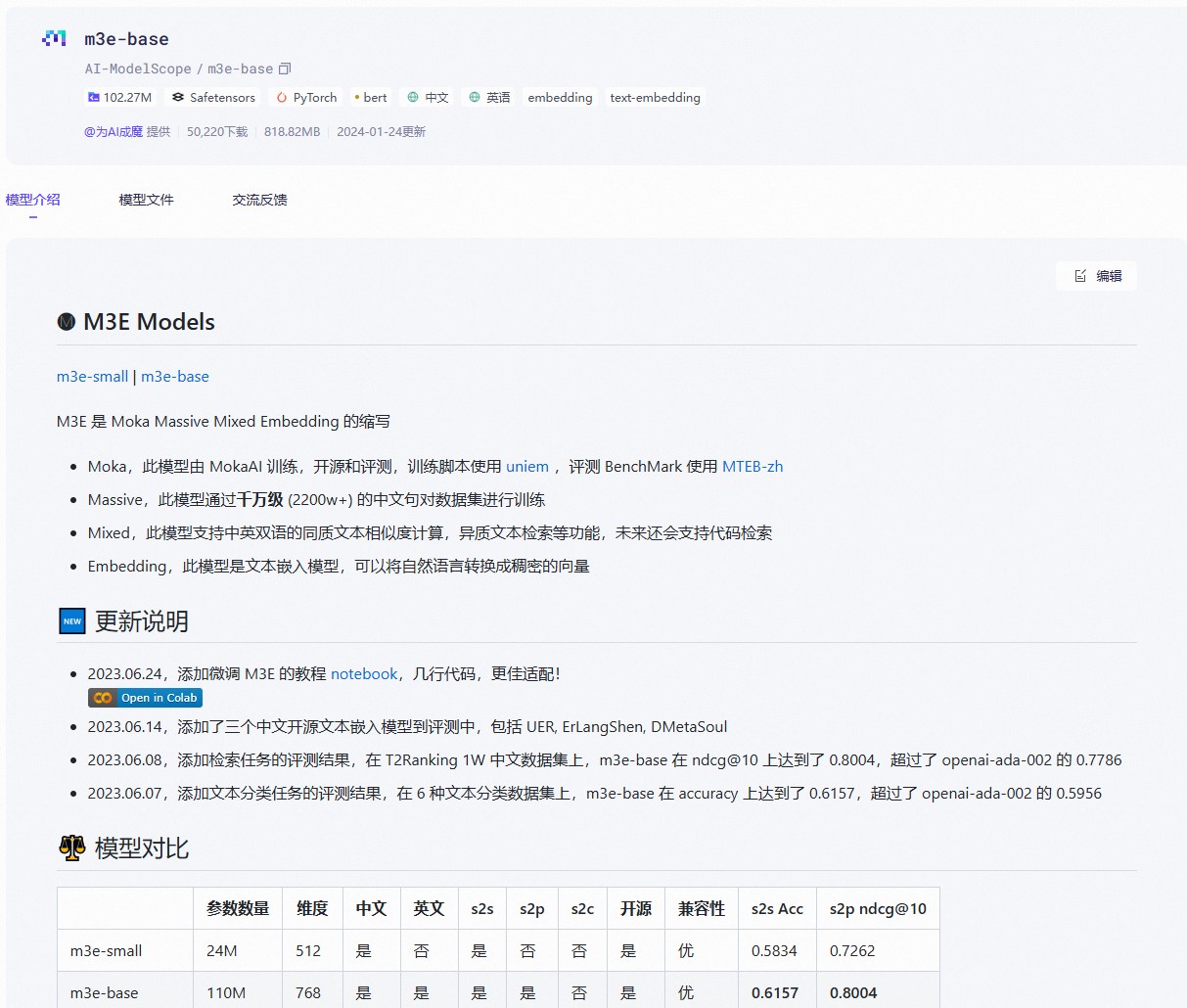This screenshot has height=1008, width=1187.
Task: Click the s2s Acc column header
Action: click(777, 909)
